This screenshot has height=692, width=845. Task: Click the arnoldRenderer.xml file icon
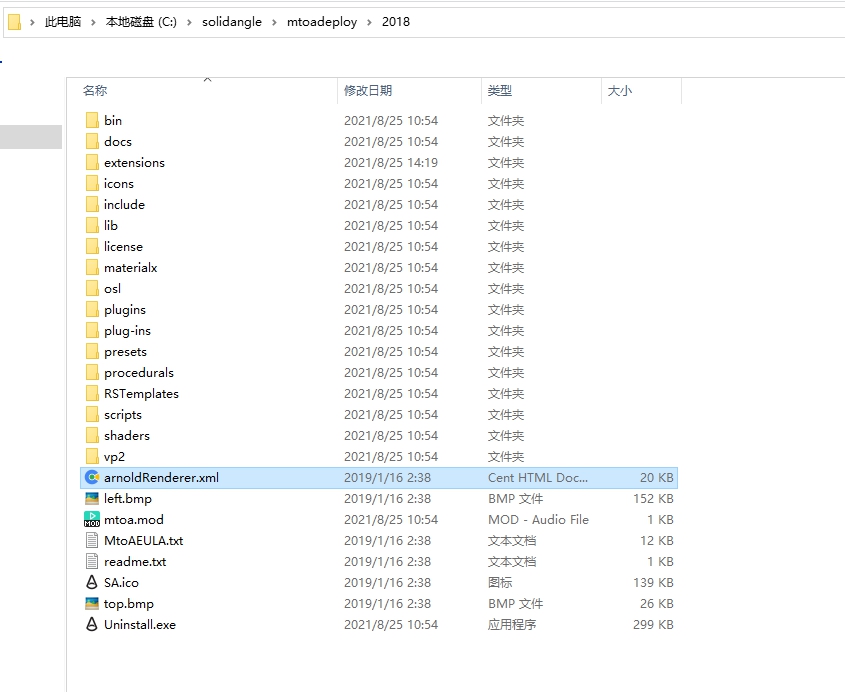coord(92,478)
